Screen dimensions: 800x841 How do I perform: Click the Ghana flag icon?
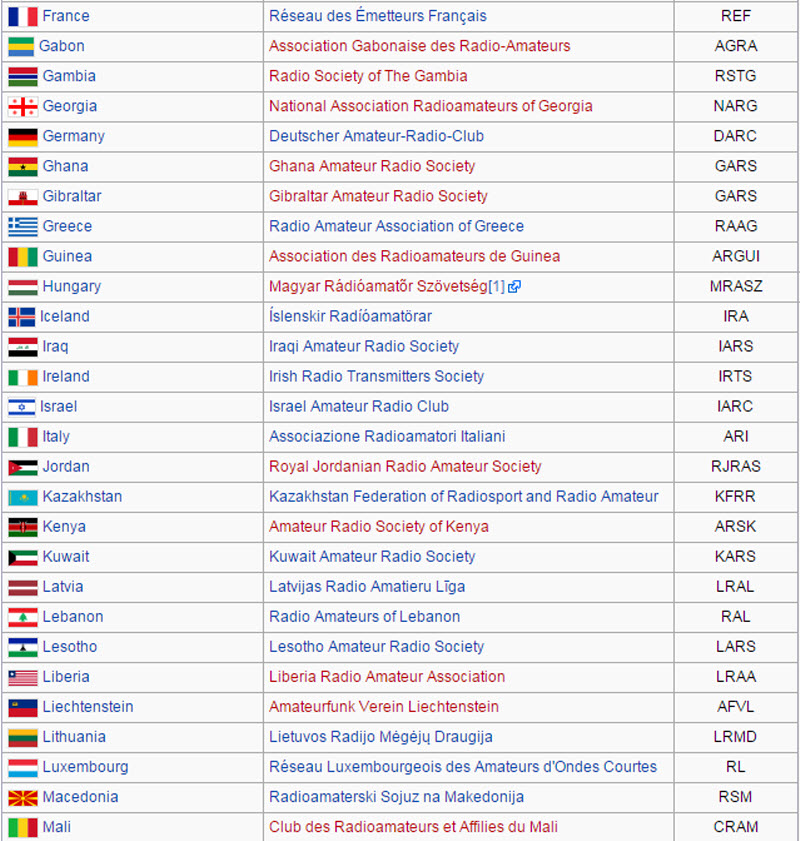(23, 167)
